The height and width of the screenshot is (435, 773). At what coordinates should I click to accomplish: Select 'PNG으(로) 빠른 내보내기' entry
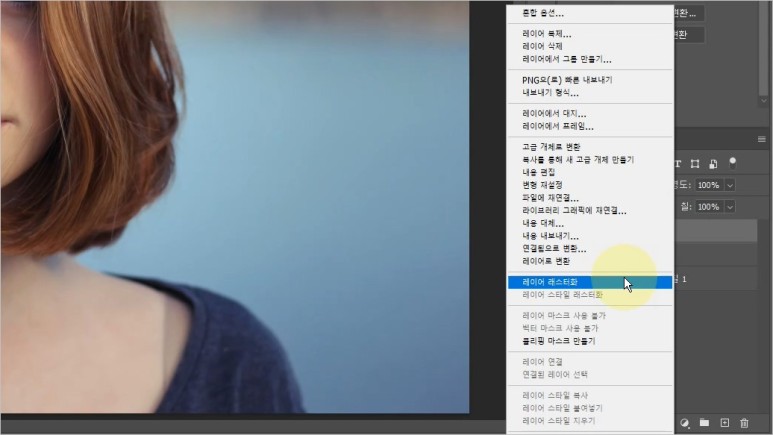pyautogui.click(x=567, y=80)
